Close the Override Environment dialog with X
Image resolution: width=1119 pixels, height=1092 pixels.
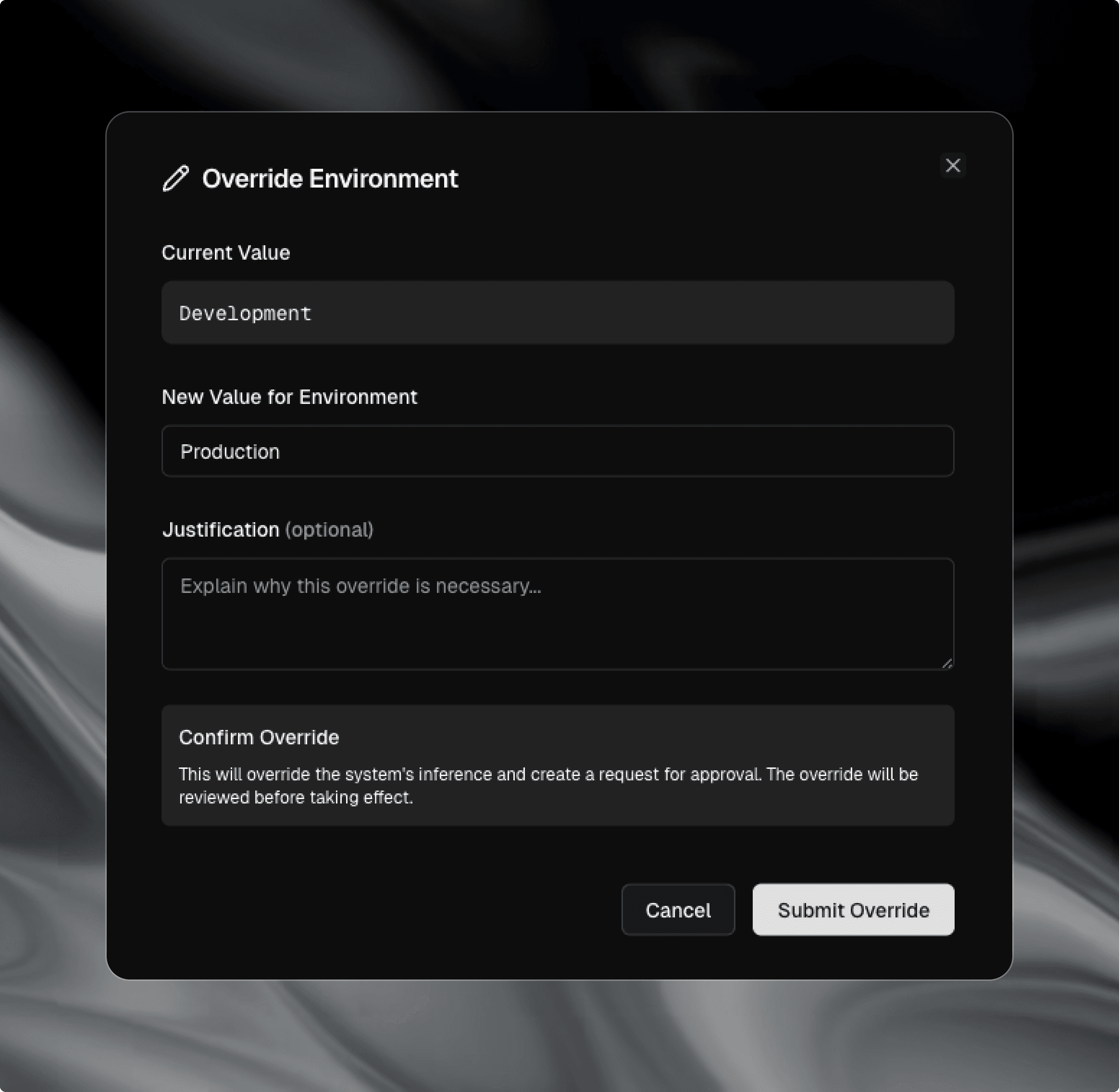[x=953, y=166]
